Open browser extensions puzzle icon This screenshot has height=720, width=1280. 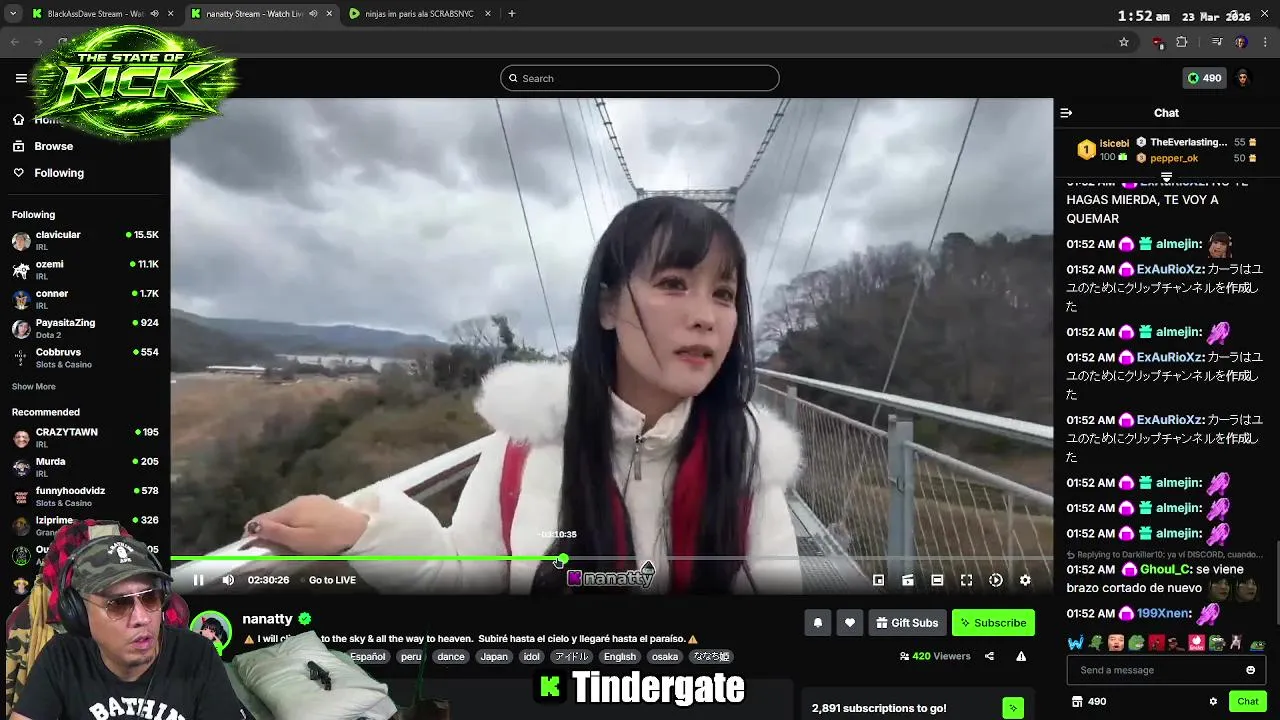click(1182, 42)
